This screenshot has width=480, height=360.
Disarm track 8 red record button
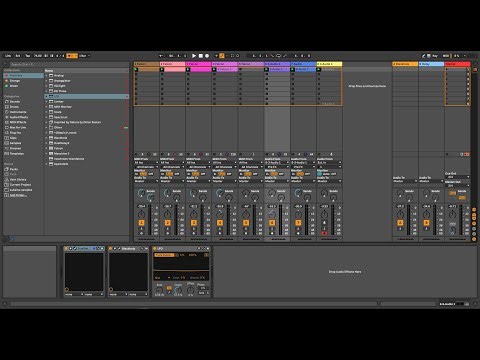324,233
